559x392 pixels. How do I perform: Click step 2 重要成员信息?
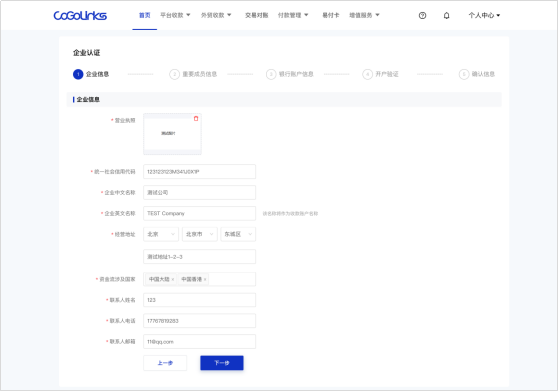(193, 74)
